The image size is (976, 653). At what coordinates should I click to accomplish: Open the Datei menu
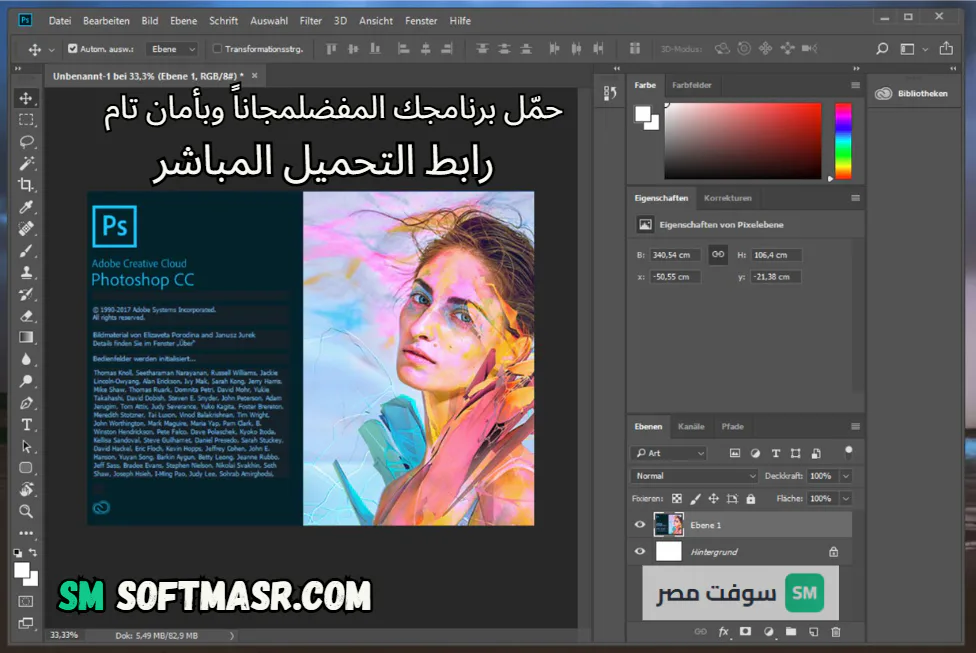[60, 21]
